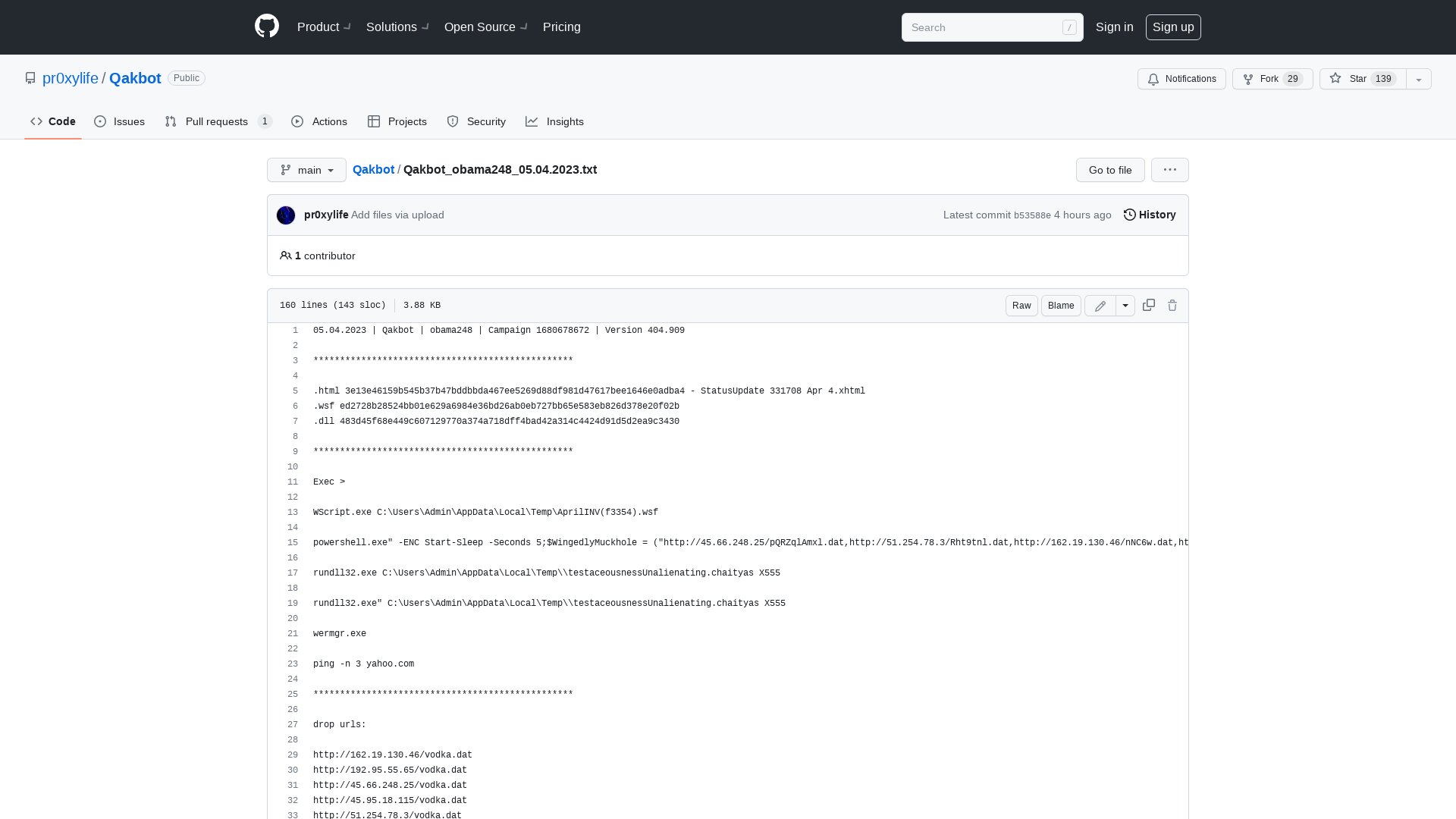Click the Raw view button
The width and height of the screenshot is (1456, 819).
(1021, 305)
